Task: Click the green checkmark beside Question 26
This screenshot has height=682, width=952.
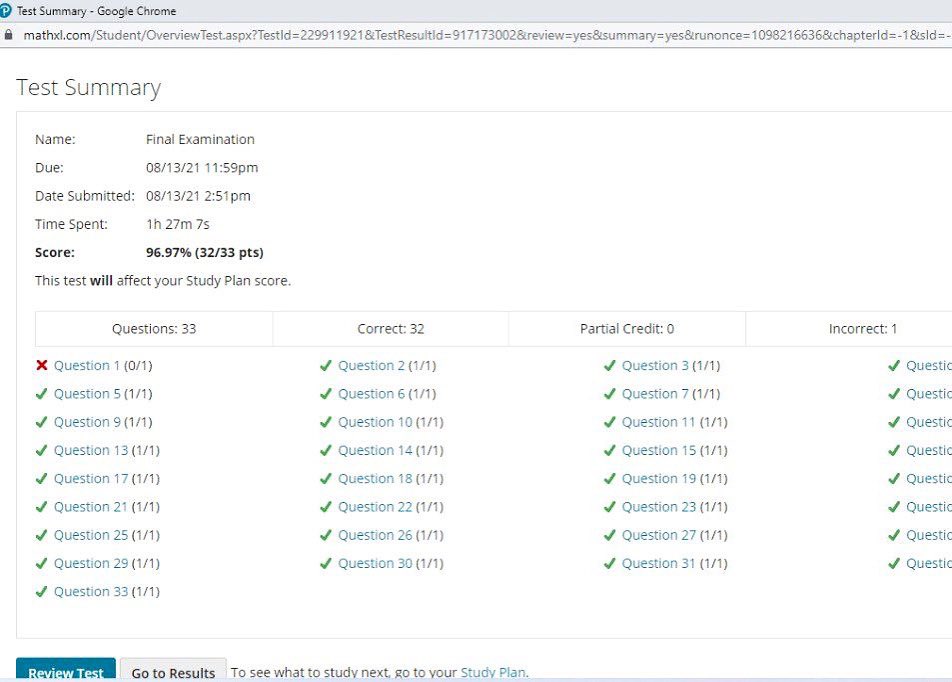Action: (x=325, y=535)
